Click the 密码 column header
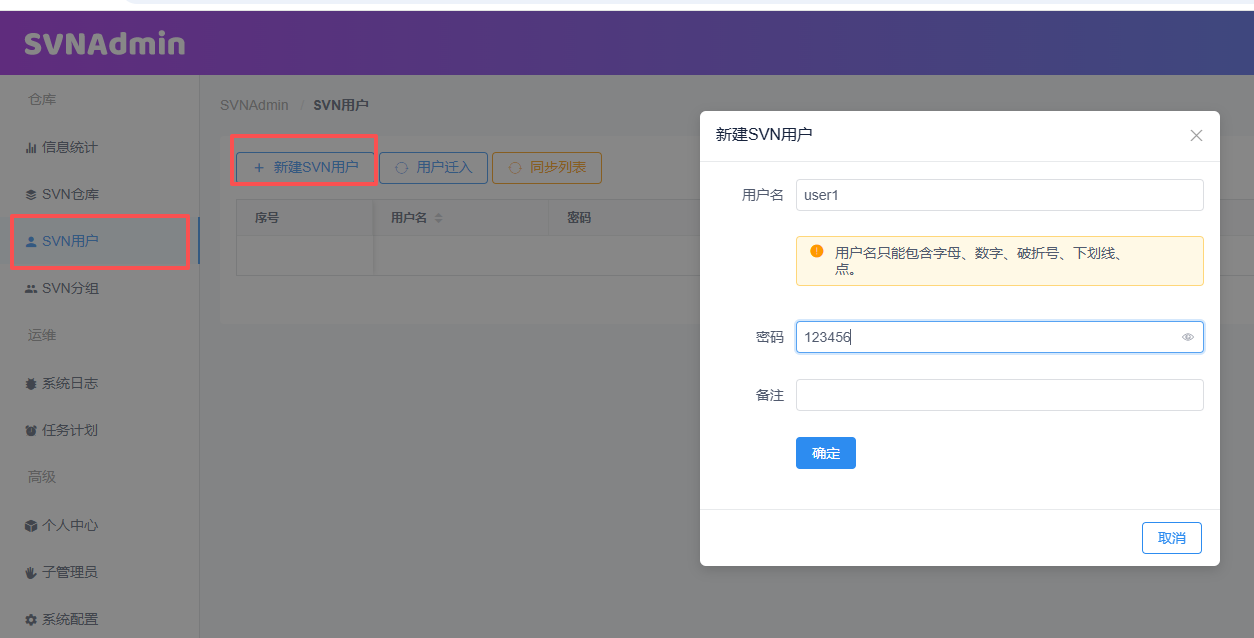The width and height of the screenshot is (1254, 638). pyautogui.click(x=579, y=217)
